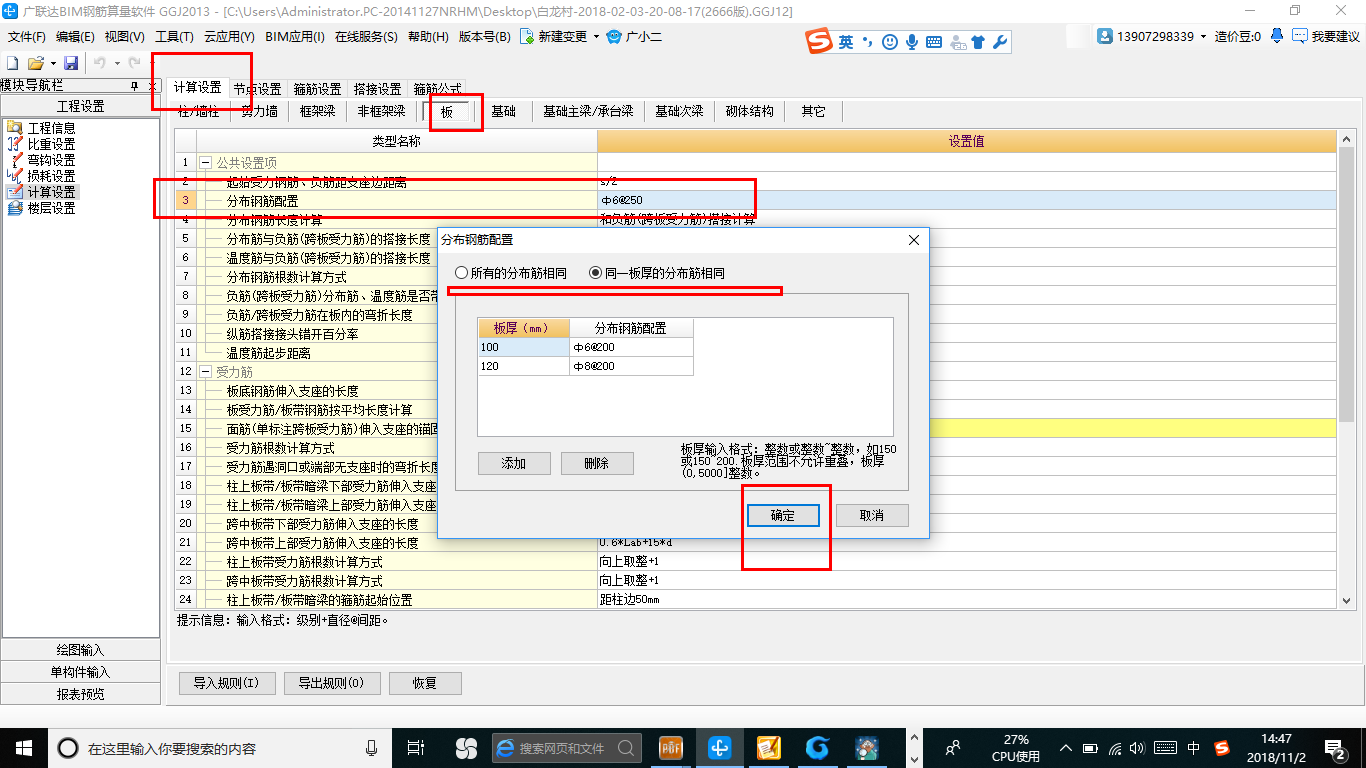Open the PDF app on taskbar
The width and height of the screenshot is (1366, 768).
pos(671,747)
